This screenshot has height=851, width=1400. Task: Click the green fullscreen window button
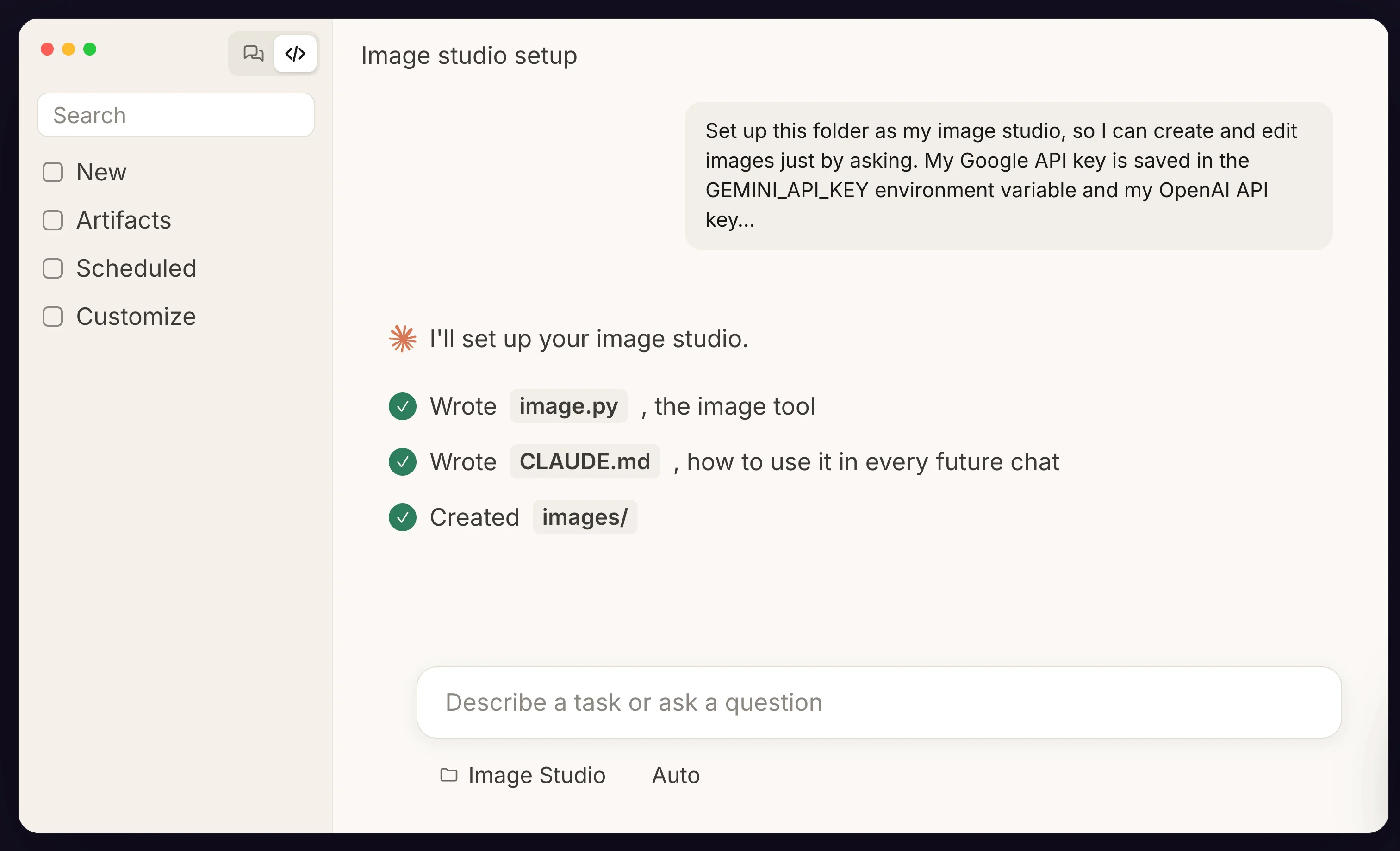(90, 50)
